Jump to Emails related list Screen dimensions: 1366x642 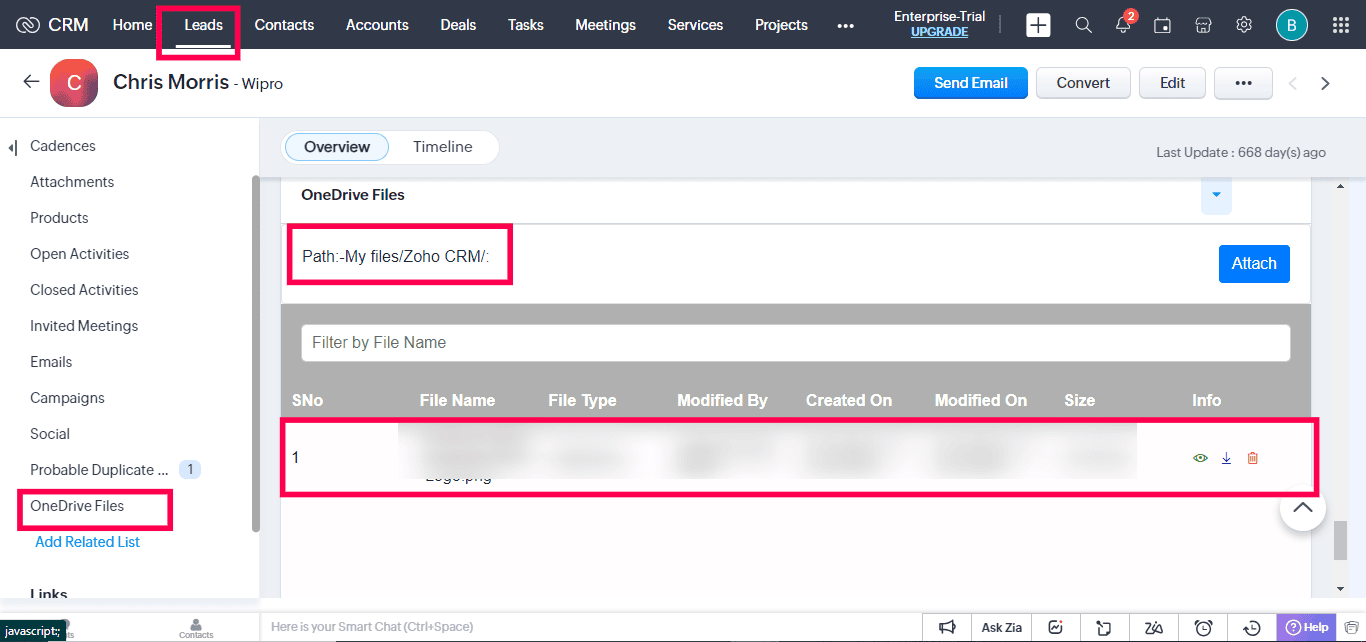[x=51, y=362]
